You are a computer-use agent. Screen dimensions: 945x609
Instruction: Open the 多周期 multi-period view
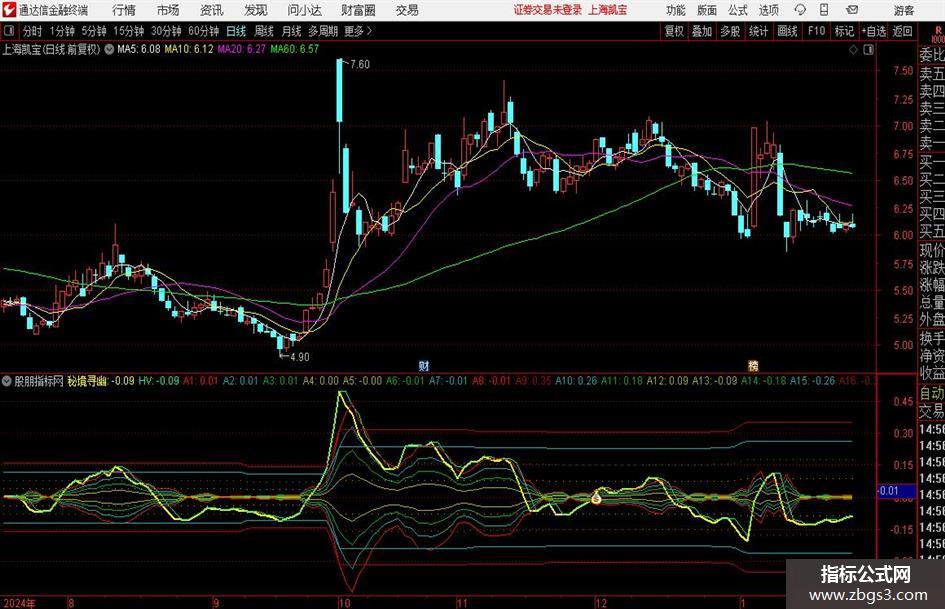pyautogui.click(x=323, y=31)
